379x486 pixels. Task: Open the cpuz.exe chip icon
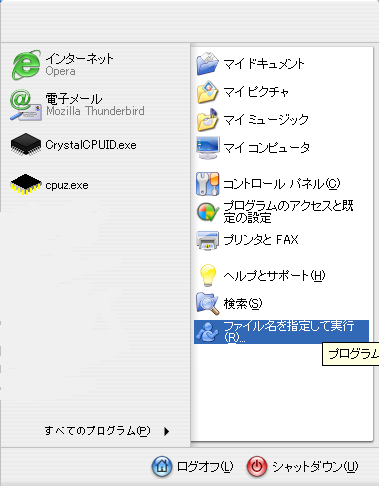click(x=26, y=184)
